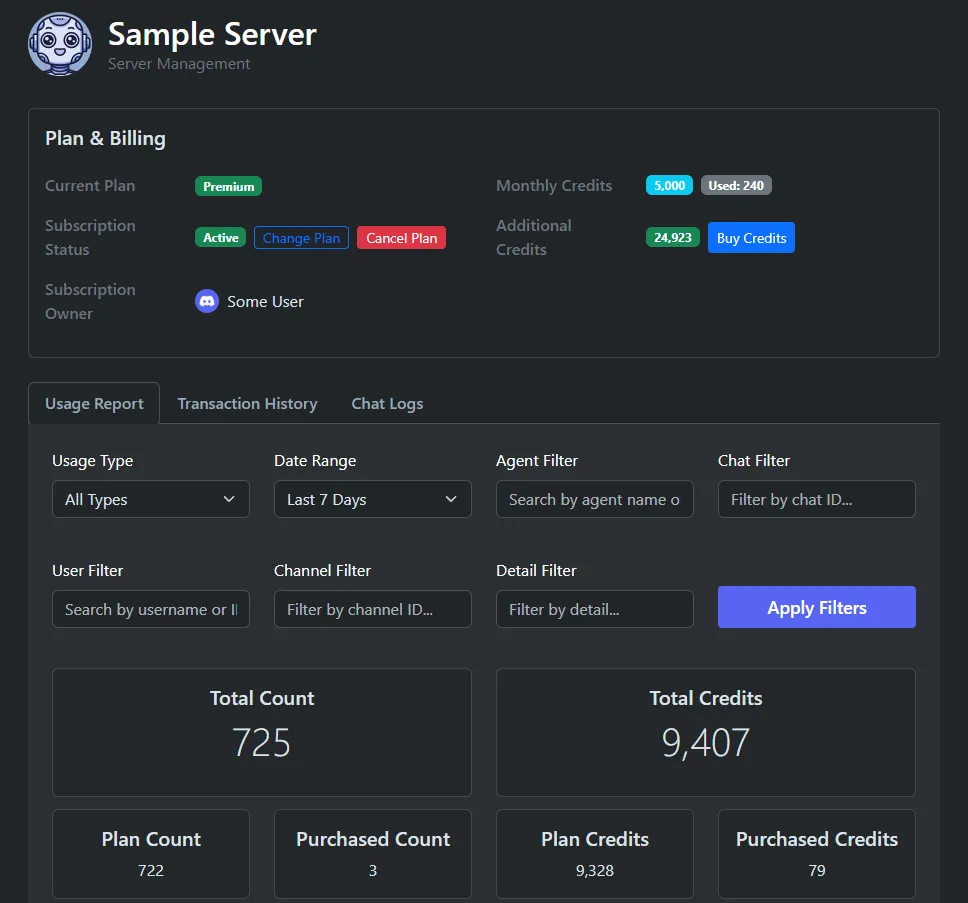This screenshot has height=903, width=968.
Task: Switch to the Usage Report tab
Action: pyautogui.click(x=94, y=404)
